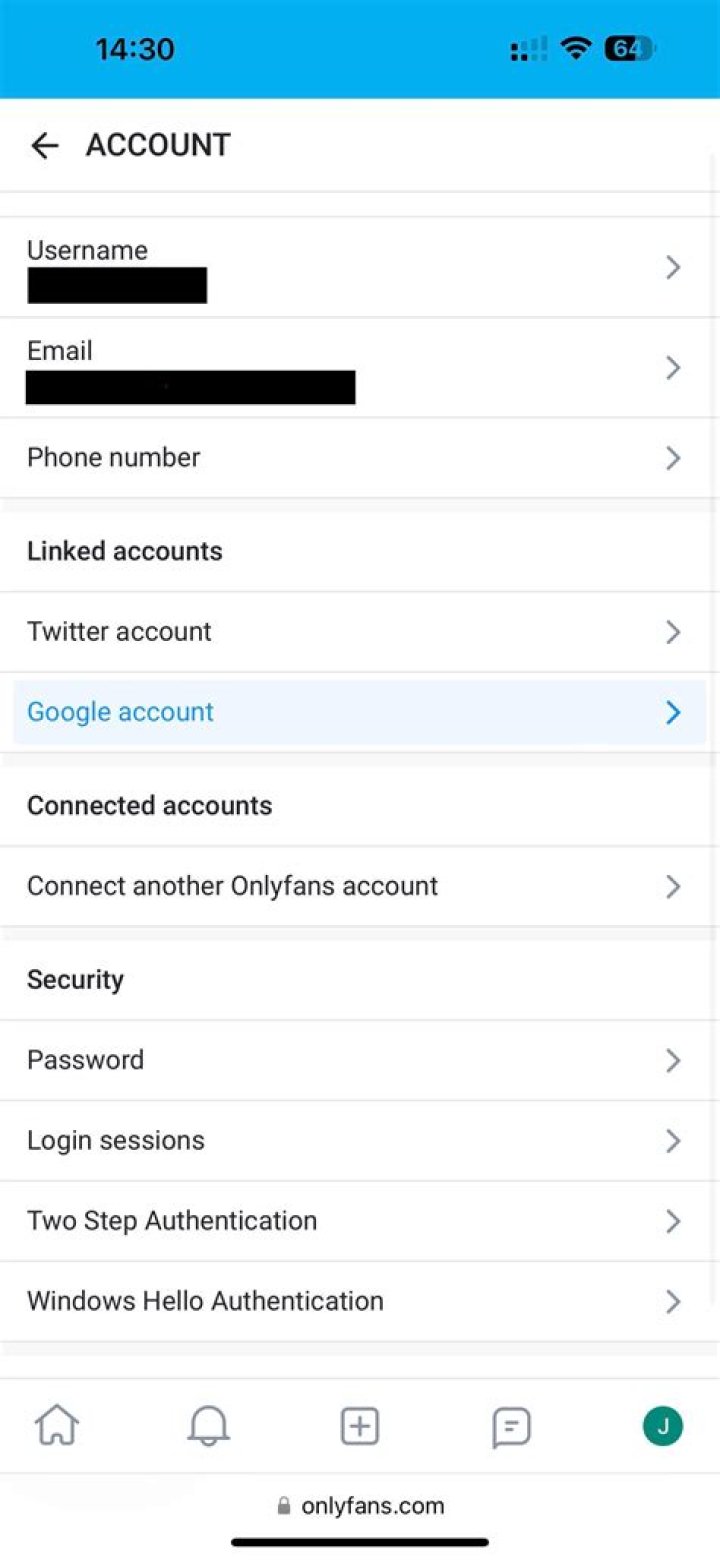Tap the profile avatar with letter J
This screenshot has height=1560, width=720.
(x=663, y=1426)
